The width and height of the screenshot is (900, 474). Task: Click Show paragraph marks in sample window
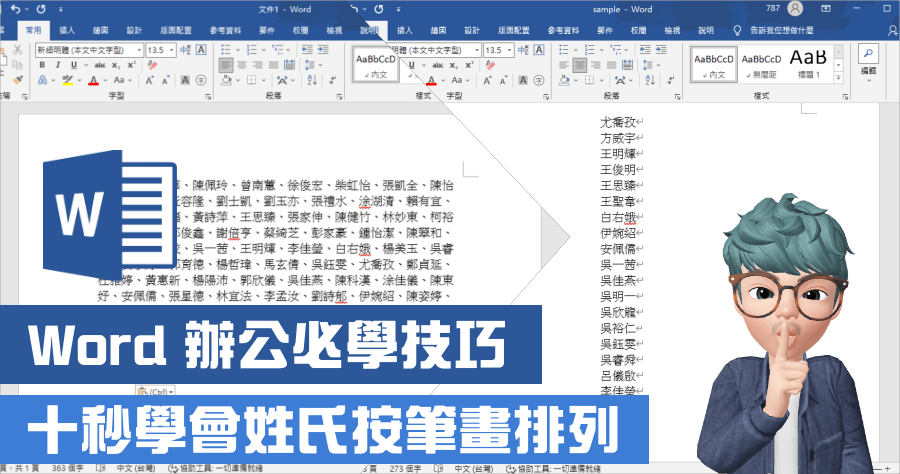click(x=670, y=80)
